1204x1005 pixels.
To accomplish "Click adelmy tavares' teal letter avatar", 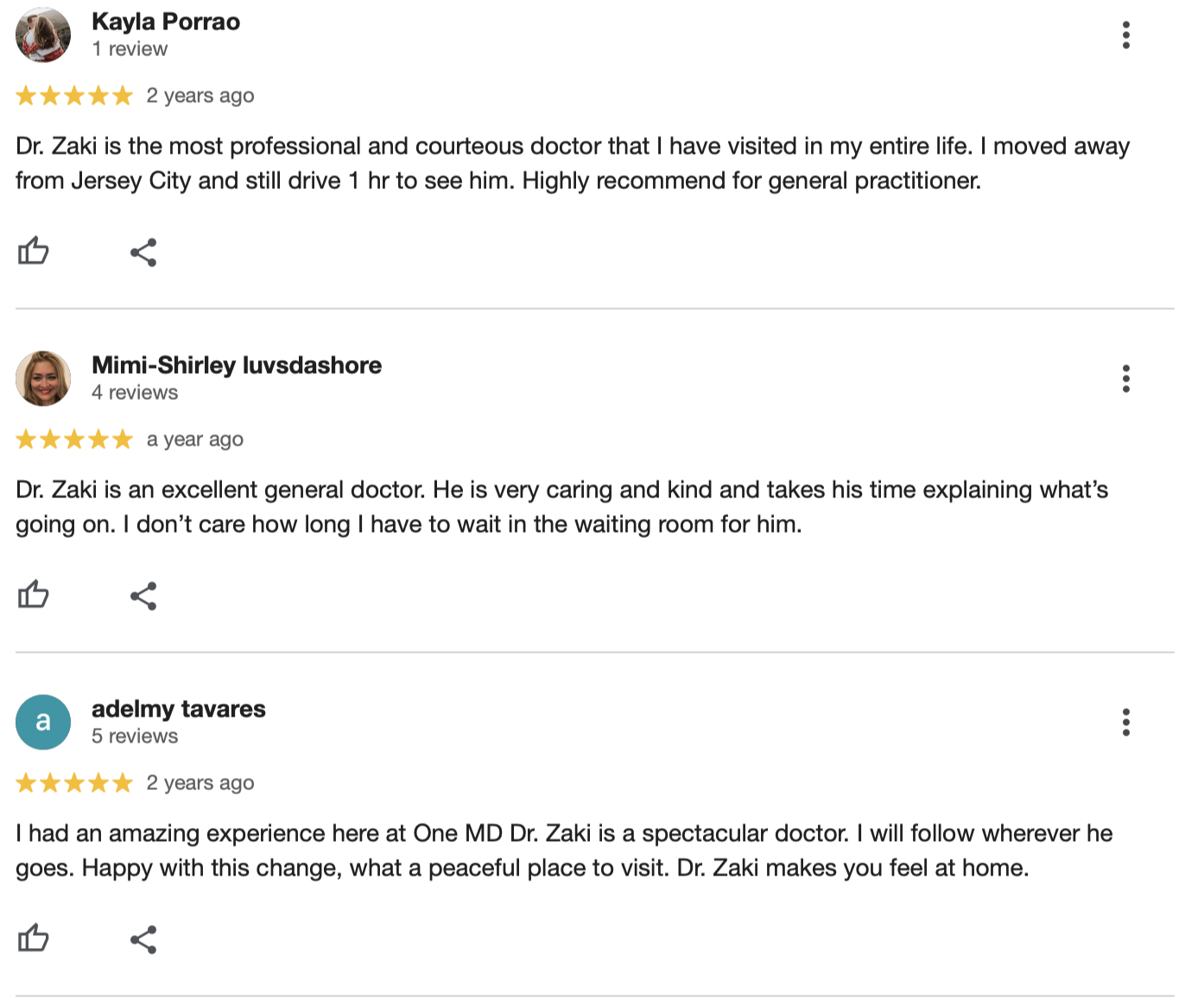I will pos(43,723).
